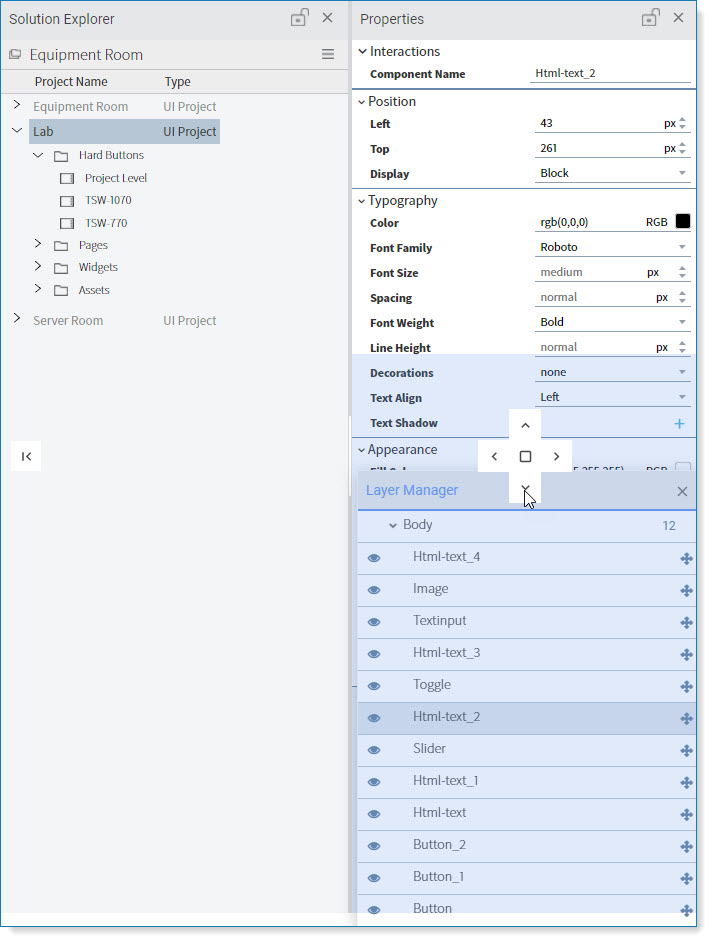Open the Decorations dropdown

[612, 372]
